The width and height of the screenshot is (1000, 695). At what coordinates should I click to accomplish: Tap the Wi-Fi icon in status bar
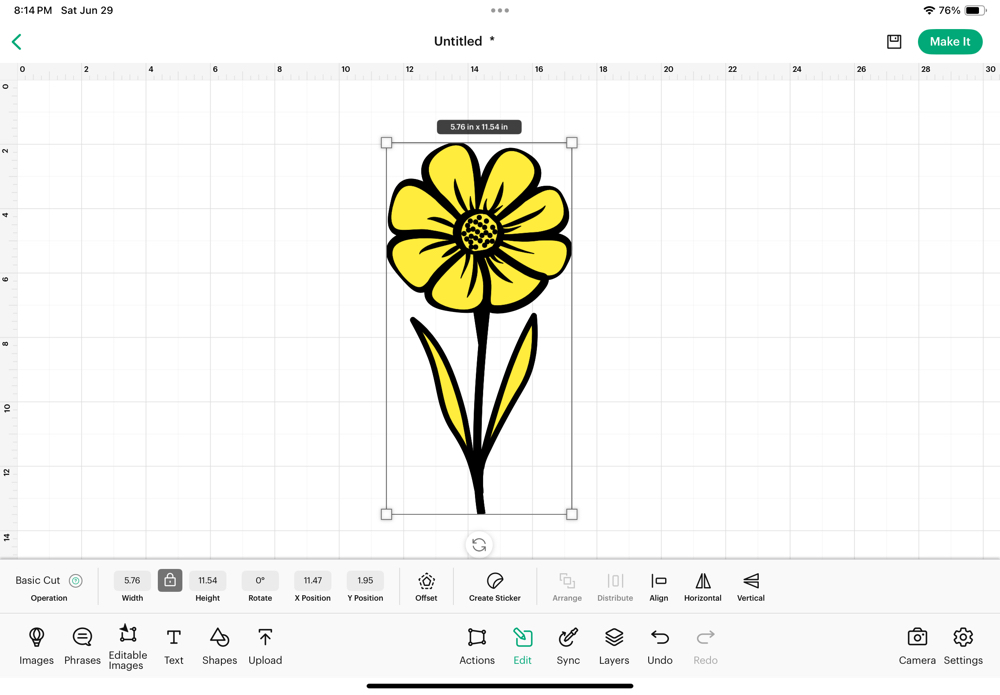pyautogui.click(x=929, y=10)
